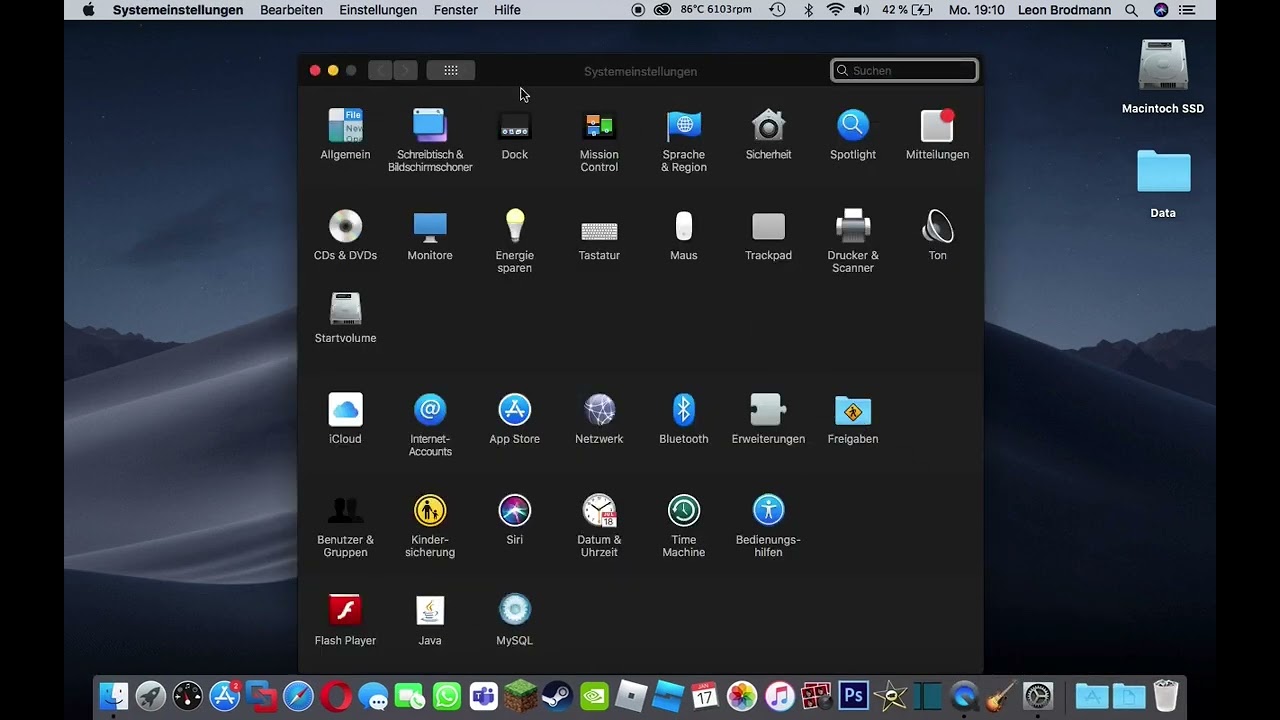Open the Bedienungshilfen accessibility settings

768,526
